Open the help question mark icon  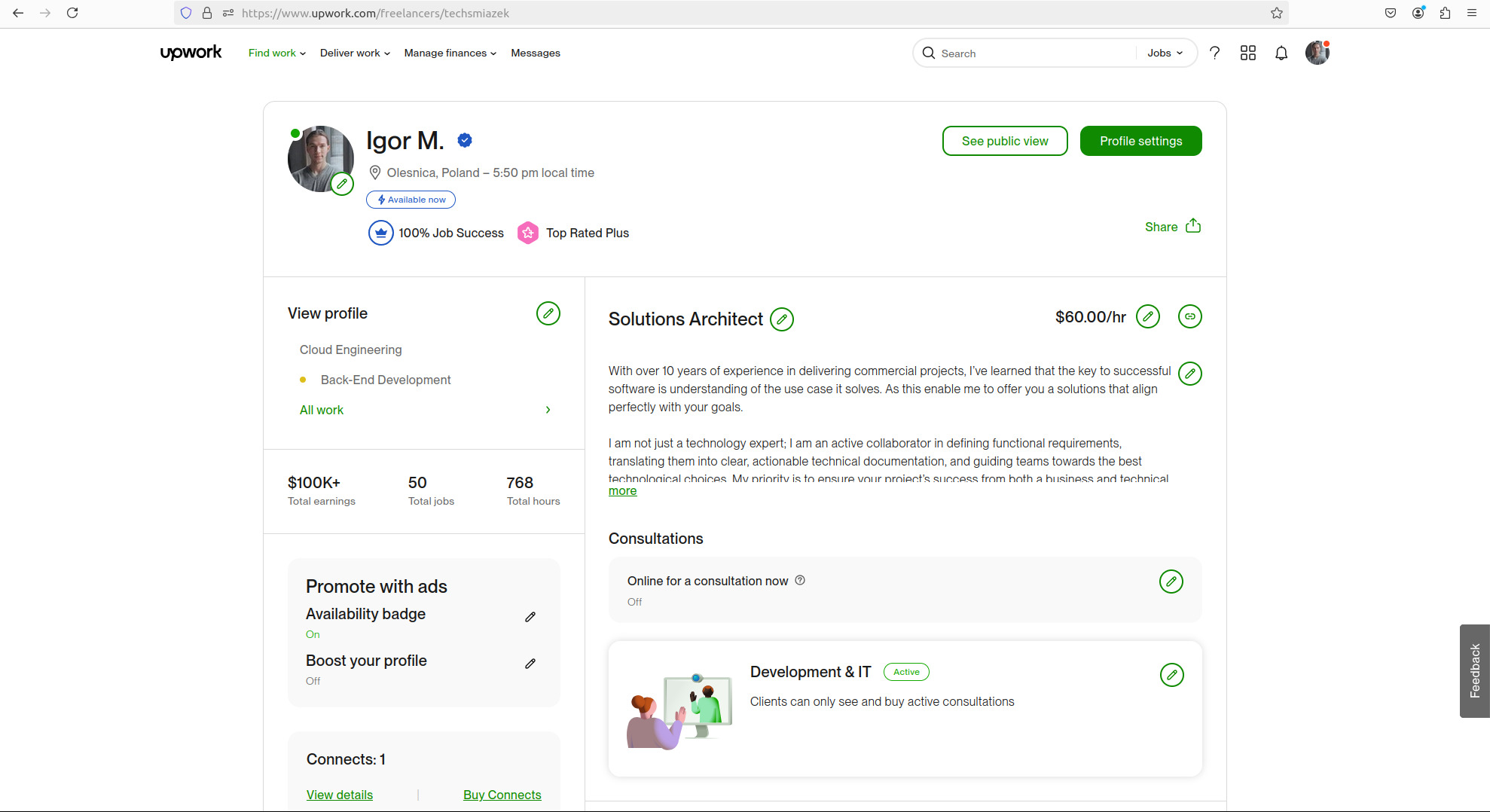point(1214,53)
